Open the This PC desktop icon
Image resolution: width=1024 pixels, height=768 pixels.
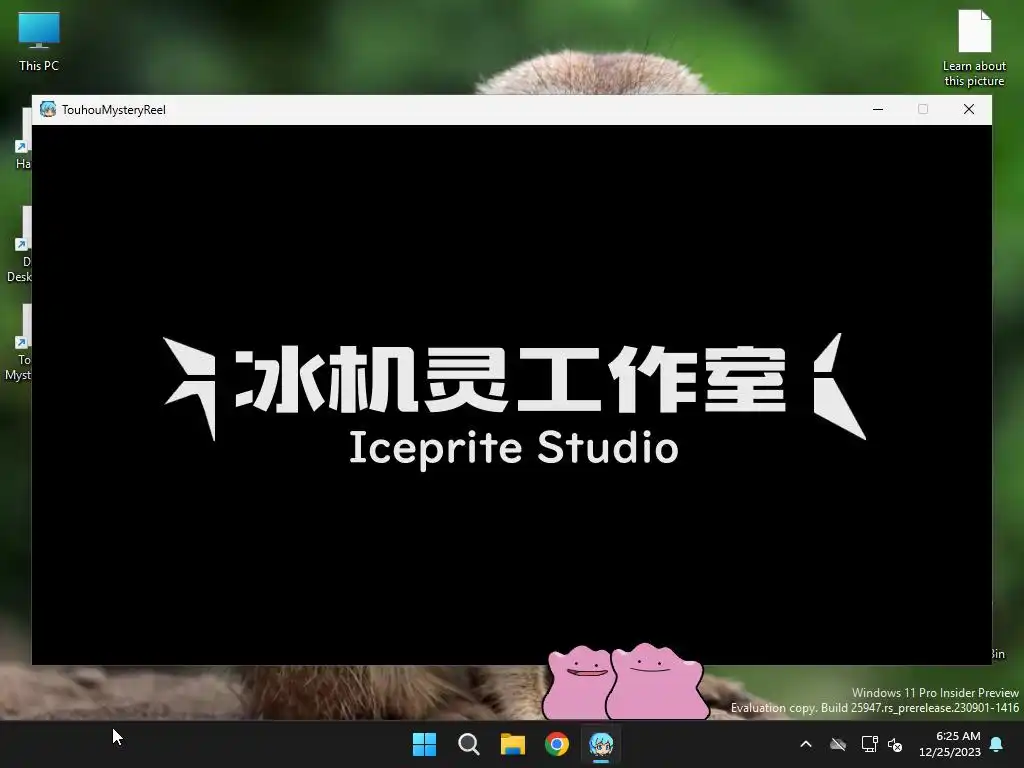[39, 42]
